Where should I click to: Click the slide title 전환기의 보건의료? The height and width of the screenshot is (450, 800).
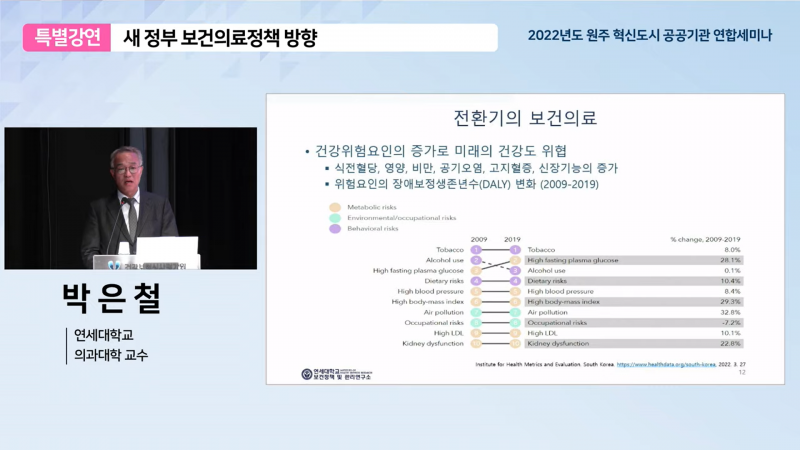tap(525, 118)
